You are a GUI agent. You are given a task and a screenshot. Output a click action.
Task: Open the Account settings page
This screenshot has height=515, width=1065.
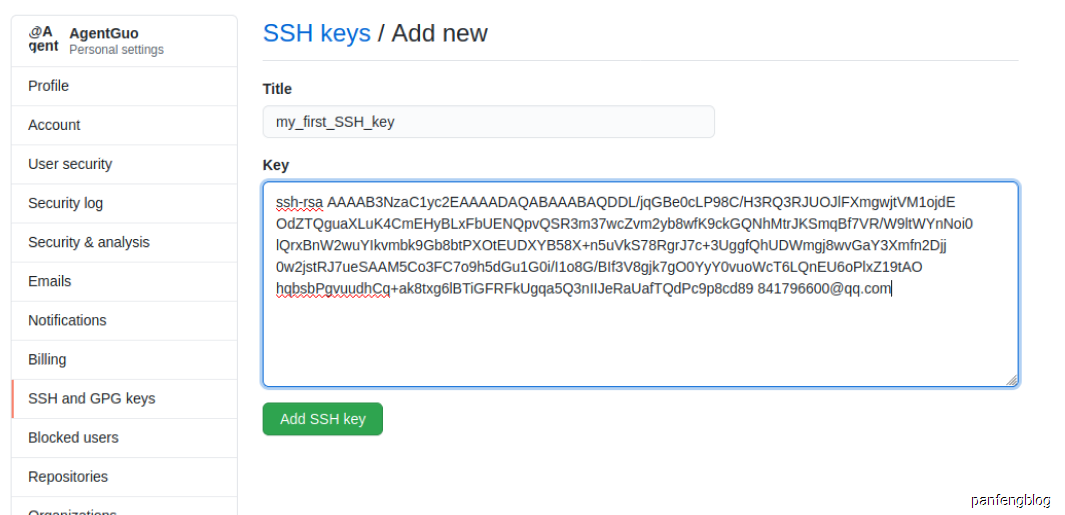[124, 125]
